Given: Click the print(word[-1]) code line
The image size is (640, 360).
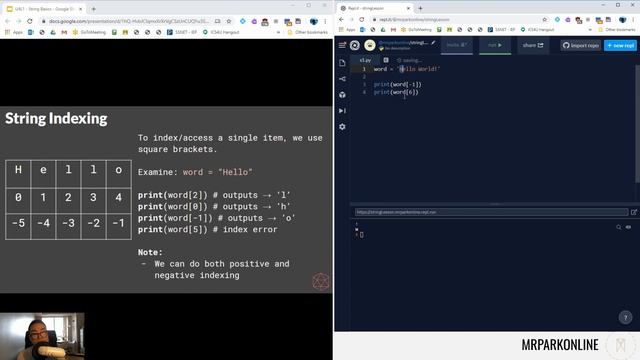Looking at the screenshot, I should tap(398, 84).
